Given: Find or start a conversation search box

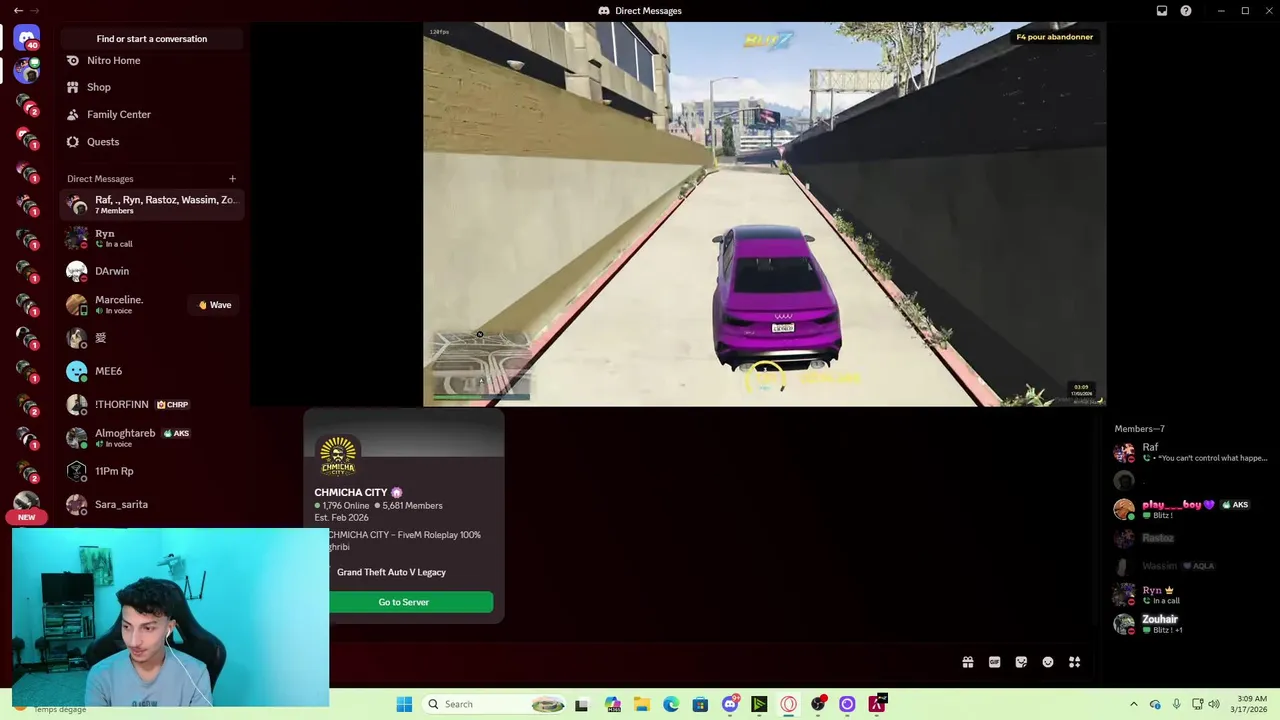Looking at the screenshot, I should pyautogui.click(x=152, y=39).
